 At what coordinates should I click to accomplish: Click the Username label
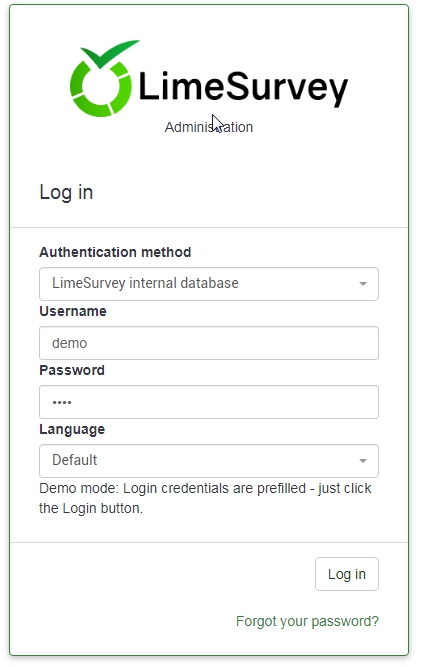[73, 311]
